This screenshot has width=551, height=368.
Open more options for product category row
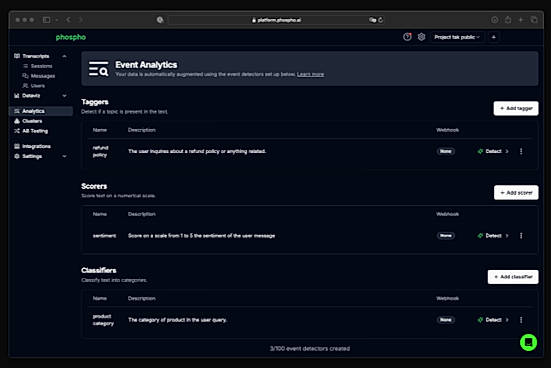click(x=521, y=320)
